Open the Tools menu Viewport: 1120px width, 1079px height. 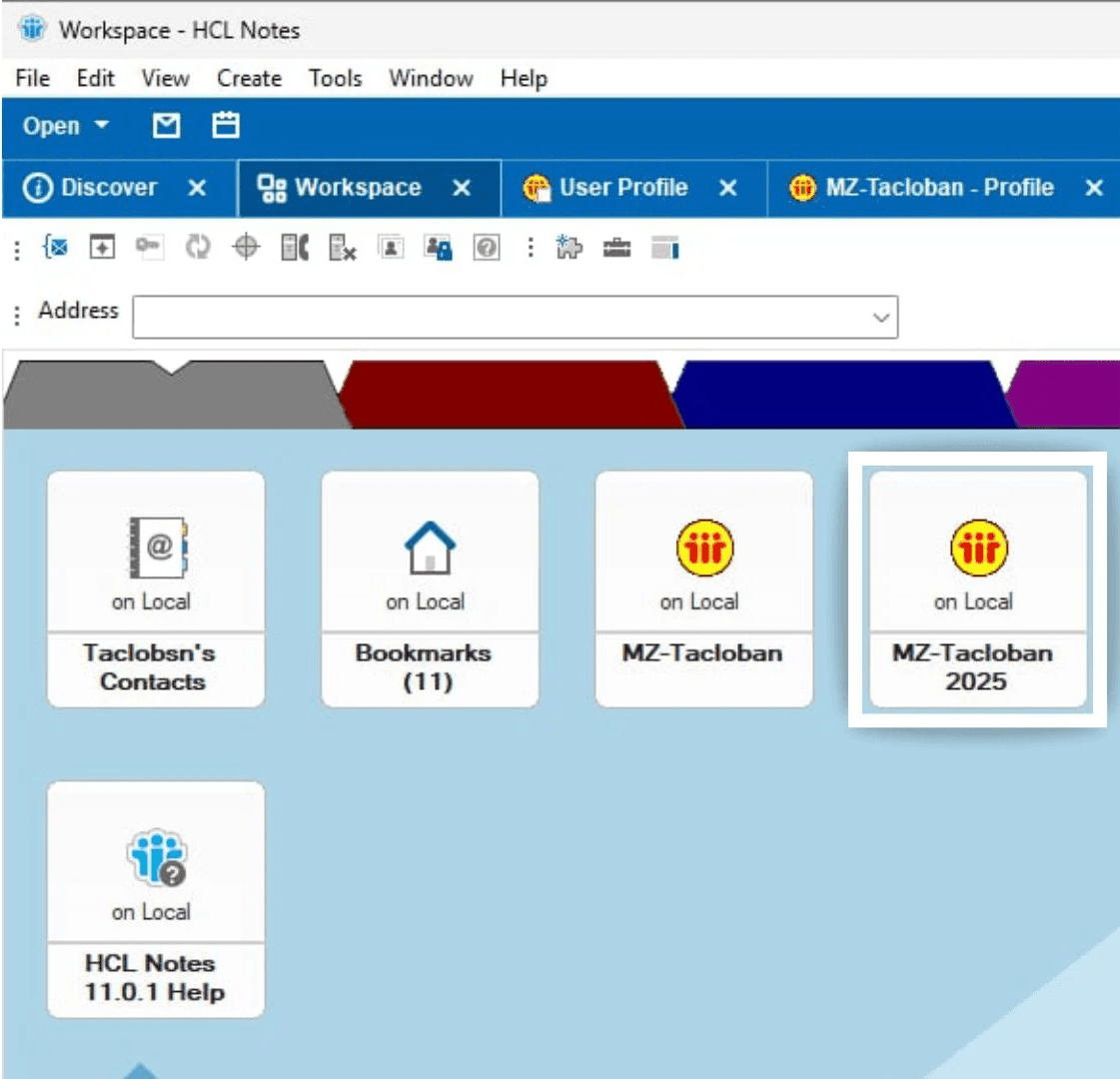click(335, 78)
